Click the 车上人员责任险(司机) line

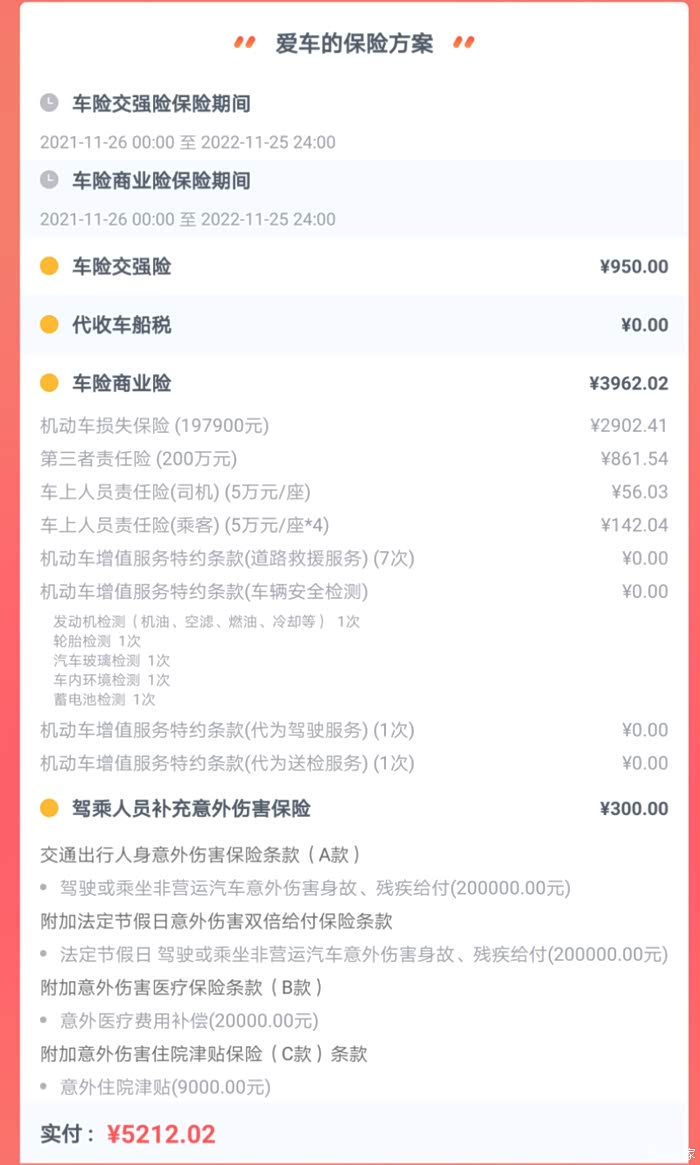(x=175, y=492)
